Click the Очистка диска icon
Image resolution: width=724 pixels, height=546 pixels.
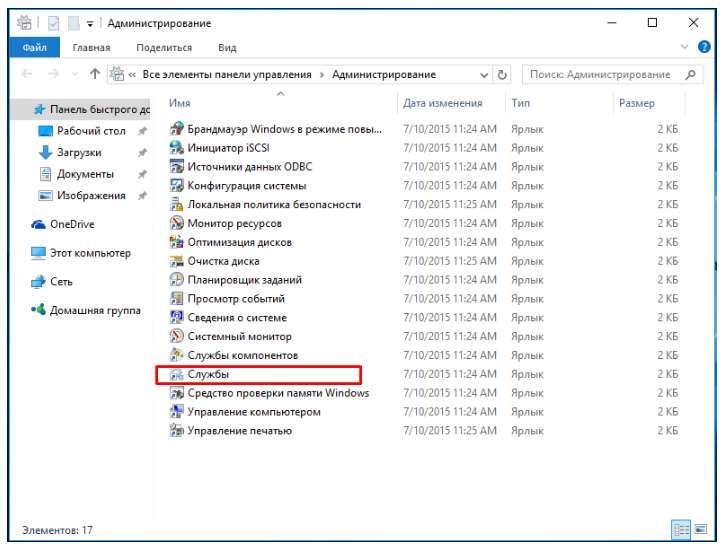(x=176, y=261)
